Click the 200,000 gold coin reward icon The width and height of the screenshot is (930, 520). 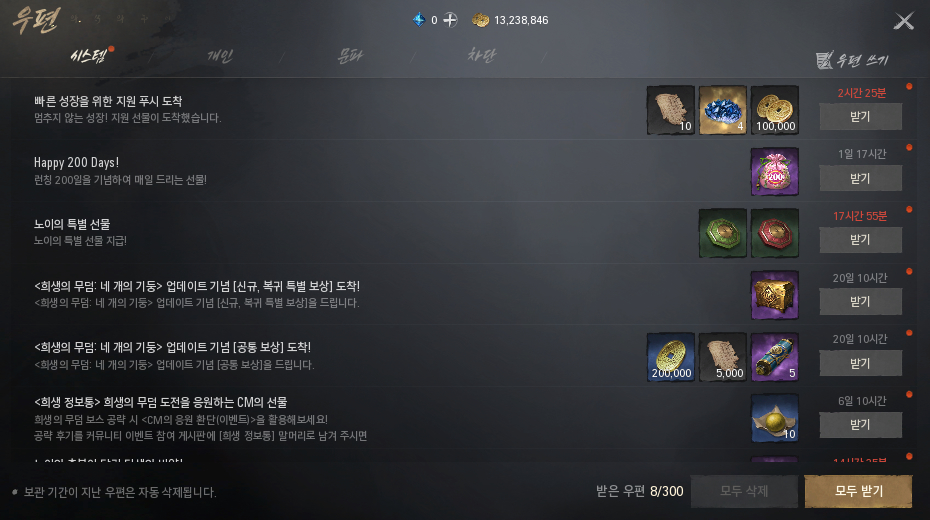coord(671,357)
